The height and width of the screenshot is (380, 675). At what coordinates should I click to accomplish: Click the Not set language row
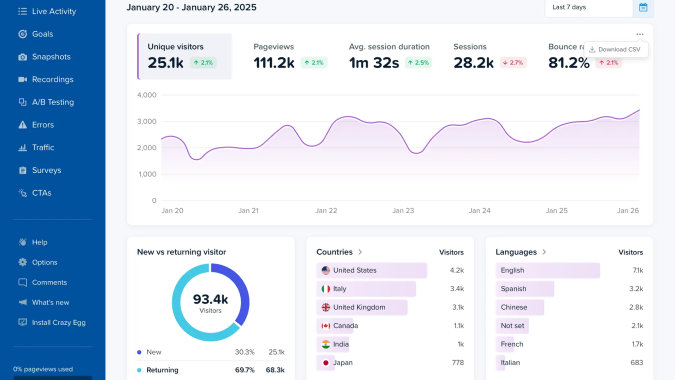click(x=570, y=326)
